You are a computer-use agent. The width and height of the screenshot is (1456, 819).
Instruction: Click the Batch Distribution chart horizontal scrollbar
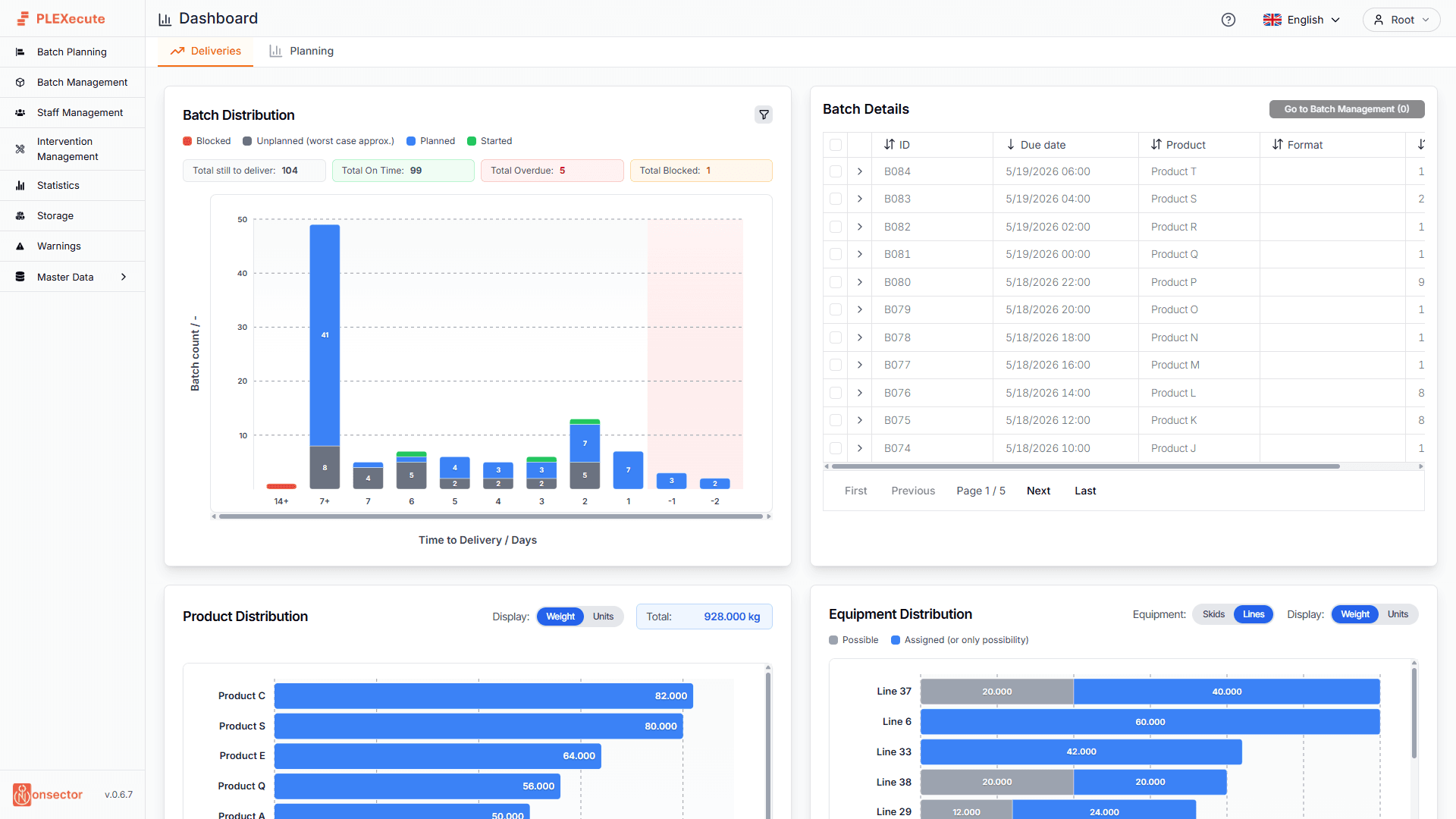coord(491,516)
